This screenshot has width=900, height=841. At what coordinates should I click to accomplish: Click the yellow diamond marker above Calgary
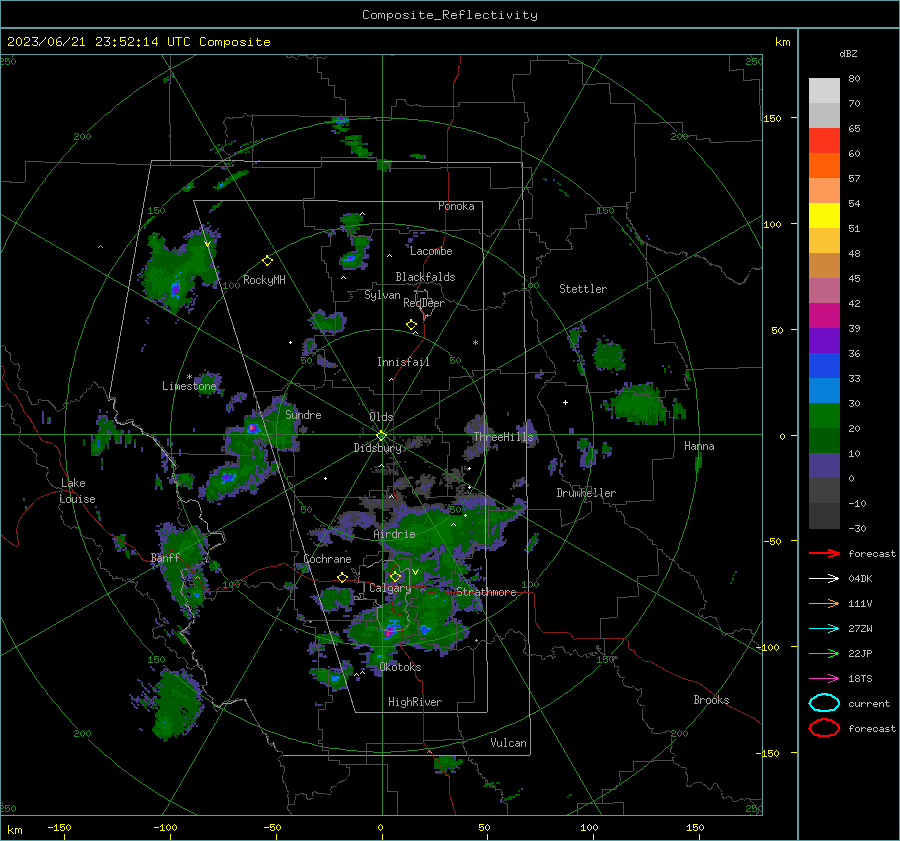[395, 576]
